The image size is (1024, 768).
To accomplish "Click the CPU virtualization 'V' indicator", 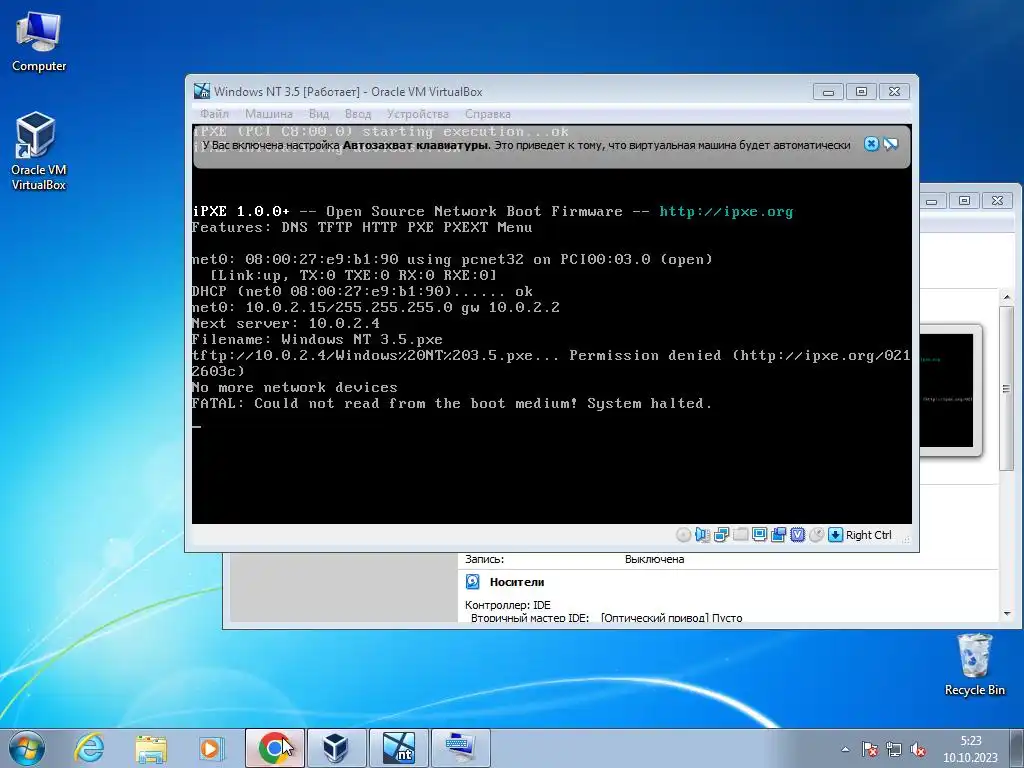I will coord(797,535).
